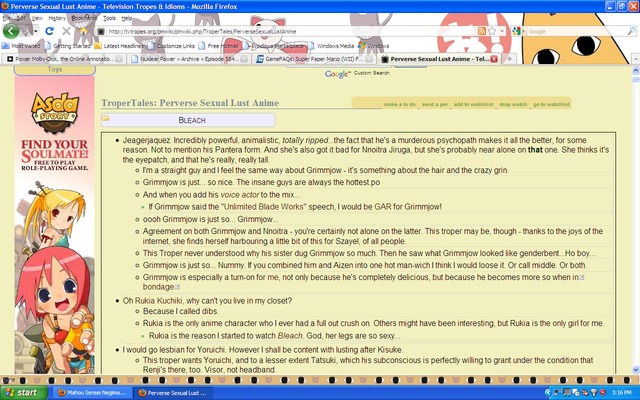Image resolution: width=640 pixels, height=400 pixels.
Task: Click the folder icon beside Bleach
Action: tap(106, 118)
